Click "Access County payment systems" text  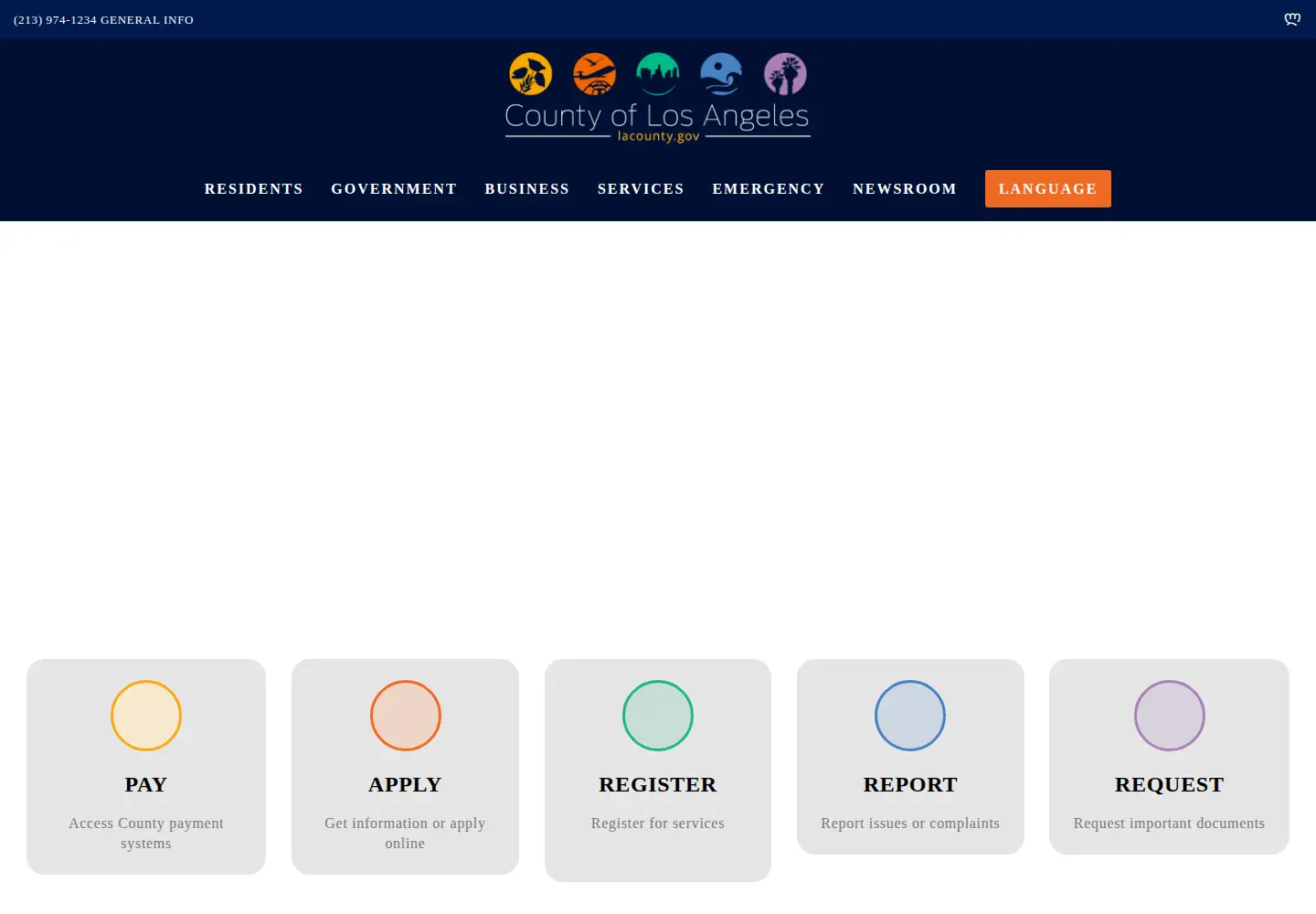pos(146,834)
